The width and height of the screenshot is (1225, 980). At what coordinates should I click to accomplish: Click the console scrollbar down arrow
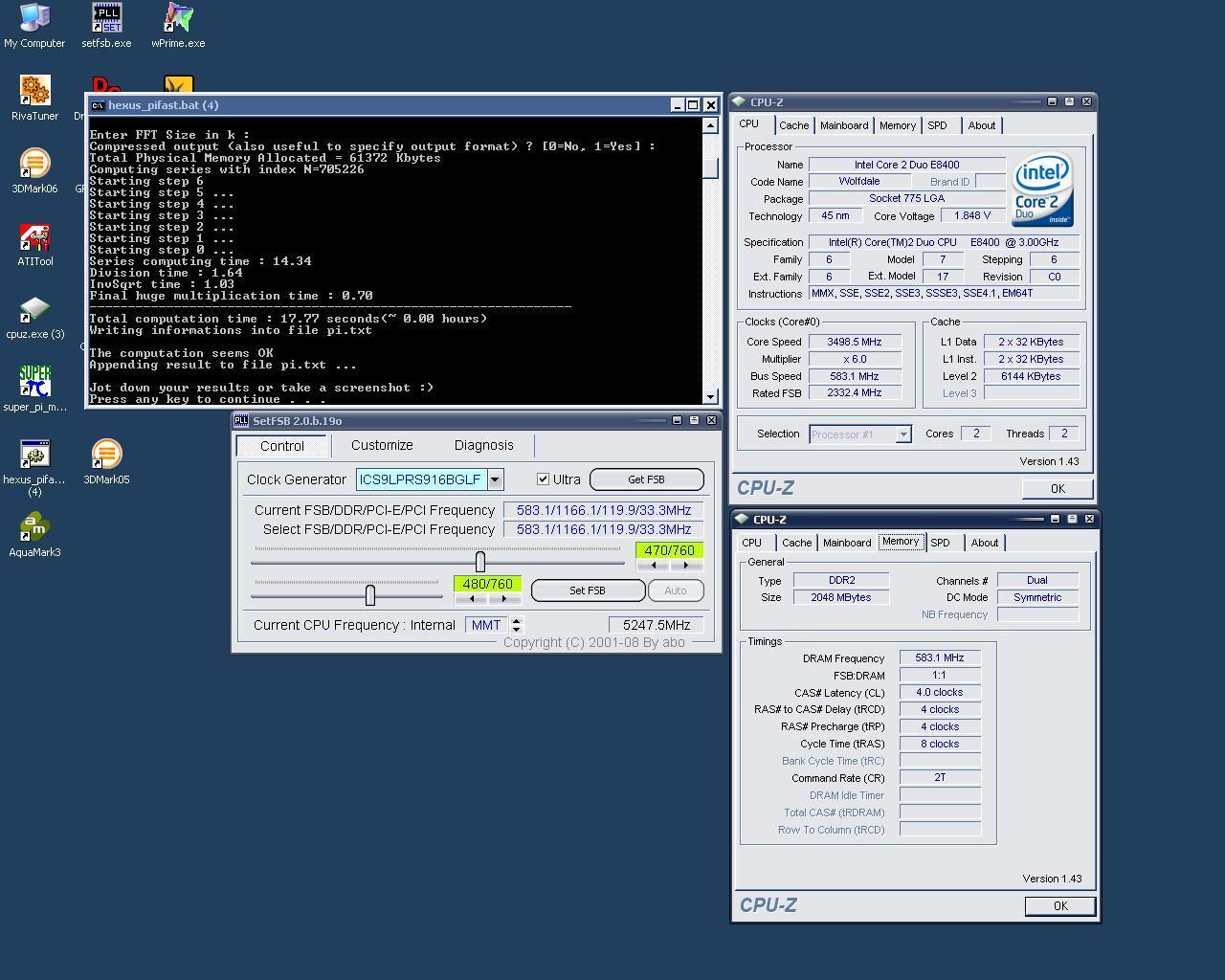(710, 396)
